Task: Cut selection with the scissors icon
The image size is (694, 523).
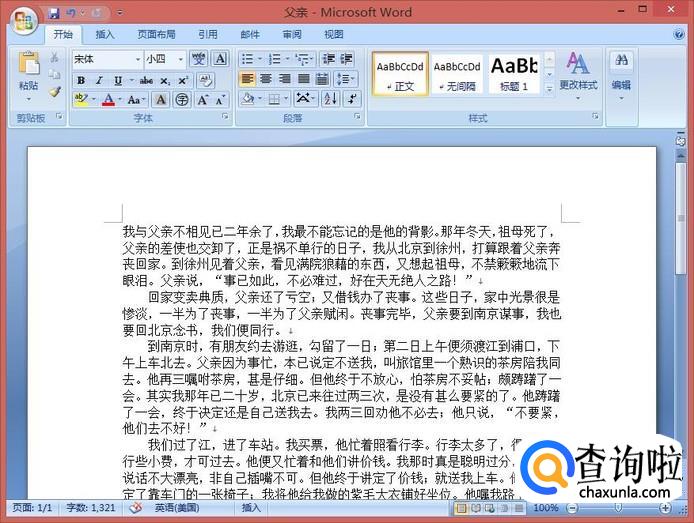Action: [x=54, y=58]
